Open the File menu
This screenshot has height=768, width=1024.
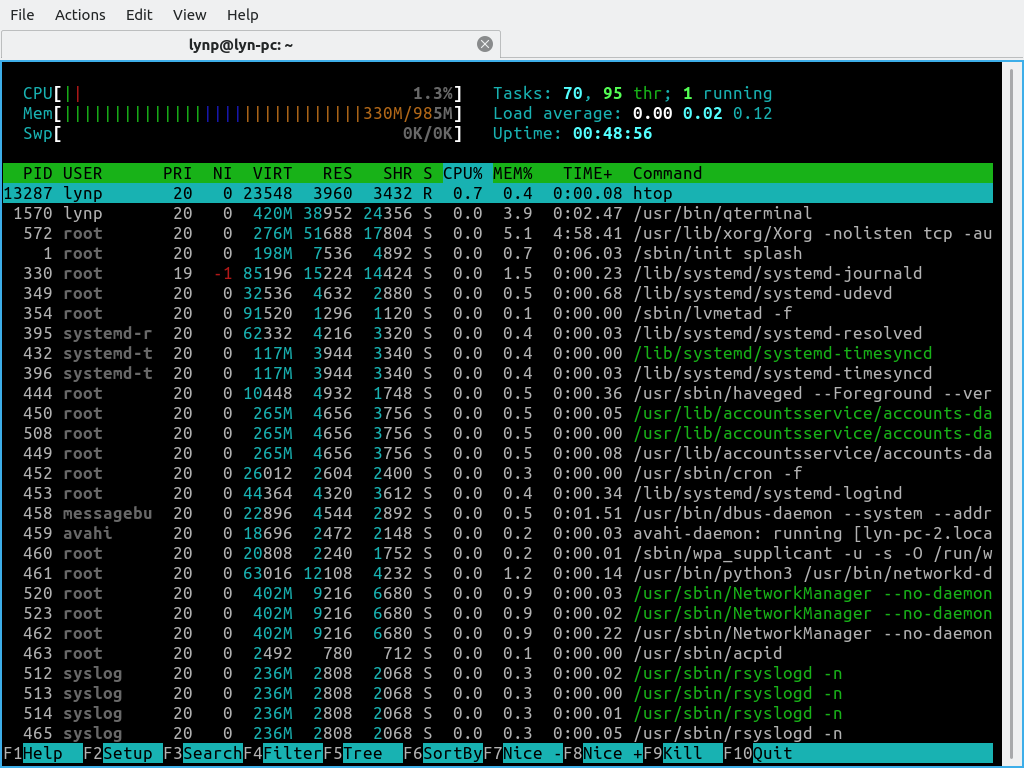click(x=22, y=15)
